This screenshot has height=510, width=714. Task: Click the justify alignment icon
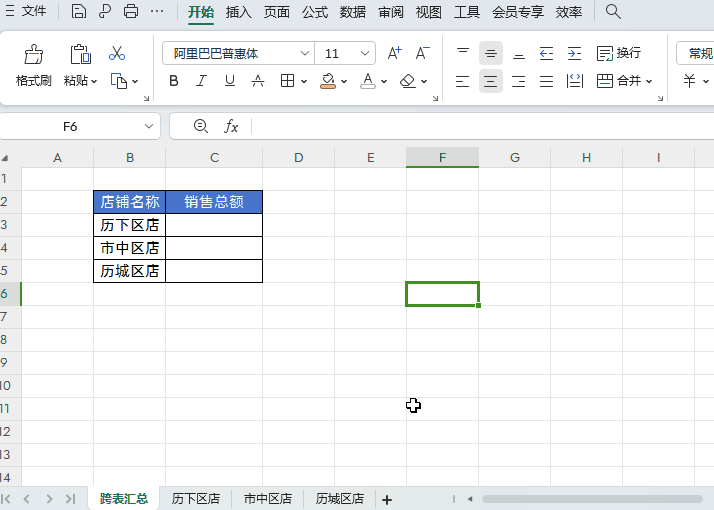pyautogui.click(x=546, y=81)
